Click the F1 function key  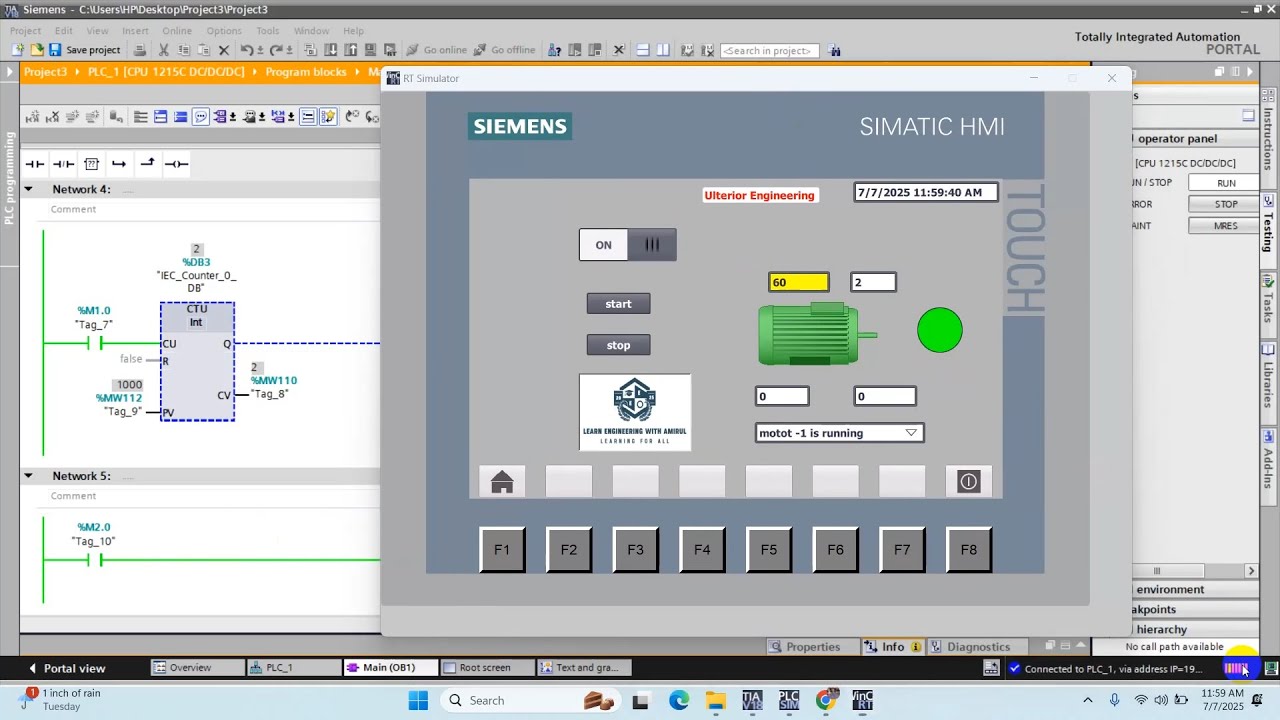pyautogui.click(x=502, y=549)
